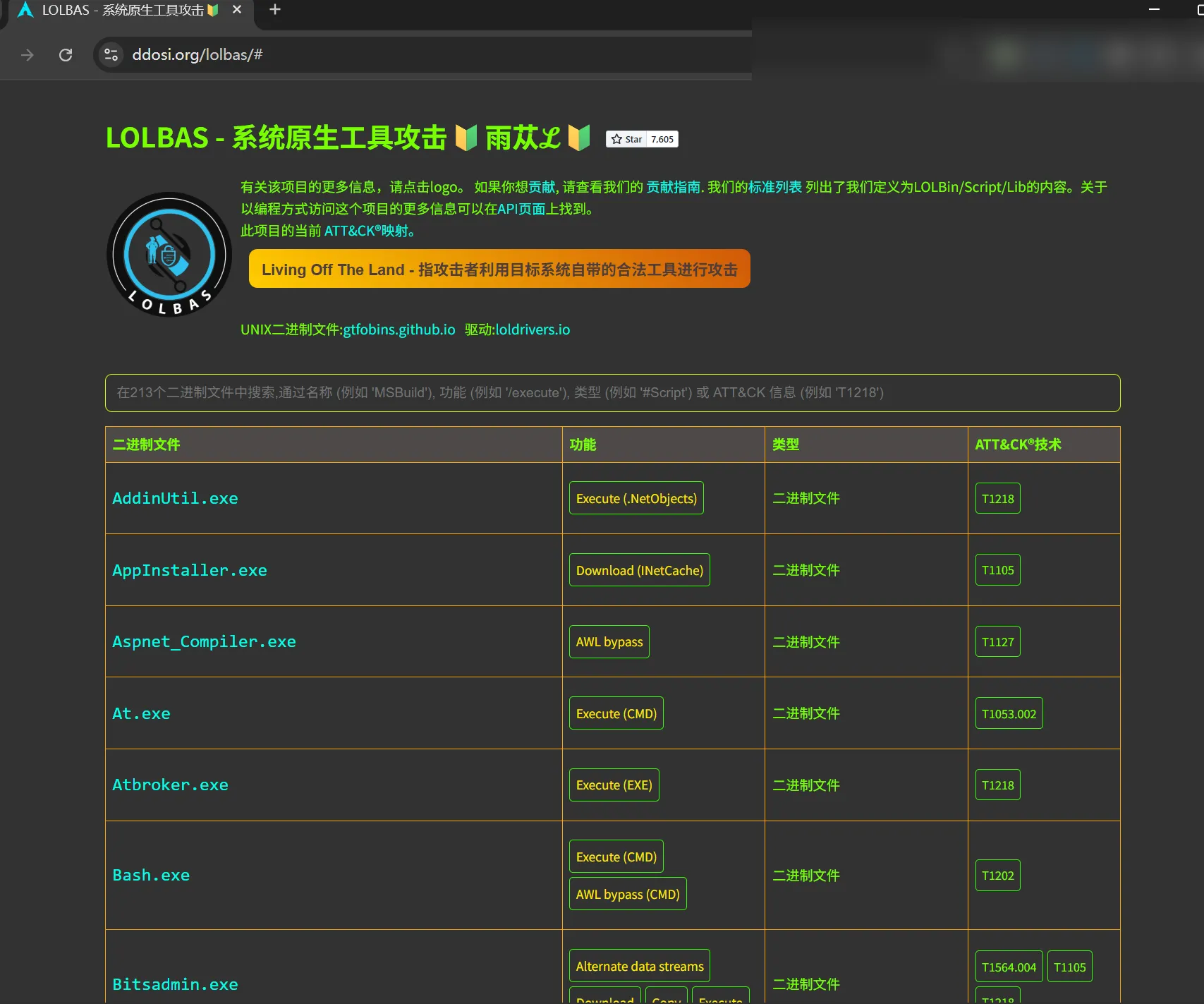This screenshot has height=1004, width=1204.
Task: Click the orange Living Off The Land banner
Action: [499, 270]
